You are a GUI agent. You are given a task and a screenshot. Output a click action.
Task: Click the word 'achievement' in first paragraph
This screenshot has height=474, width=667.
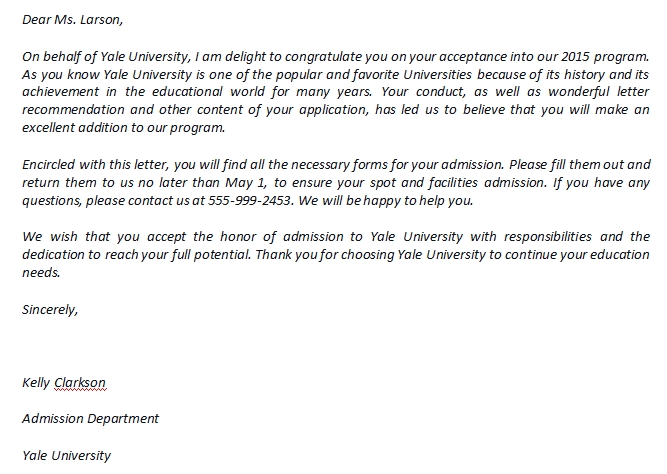click(60, 92)
